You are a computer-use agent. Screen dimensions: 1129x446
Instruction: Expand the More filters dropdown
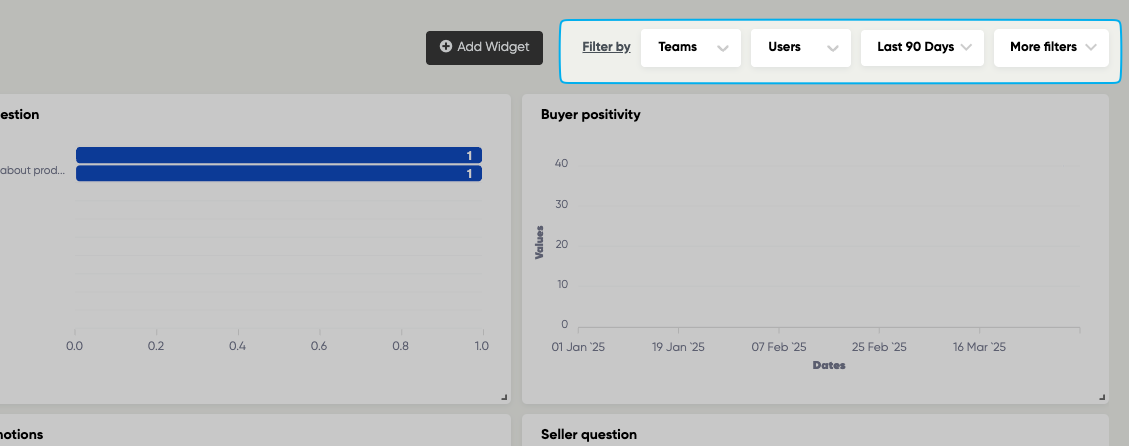point(1051,47)
